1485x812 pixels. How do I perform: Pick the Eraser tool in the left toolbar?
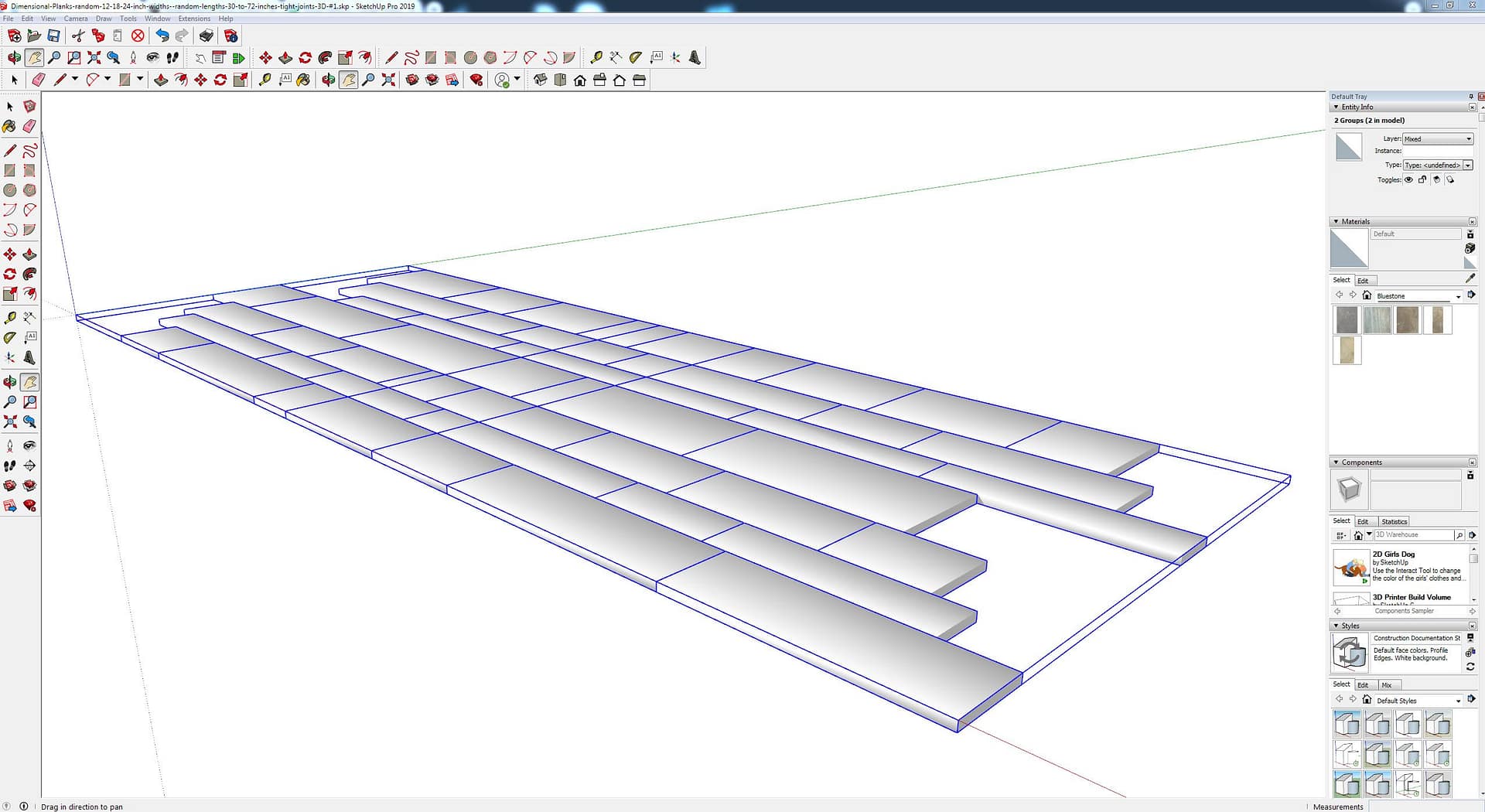point(29,126)
